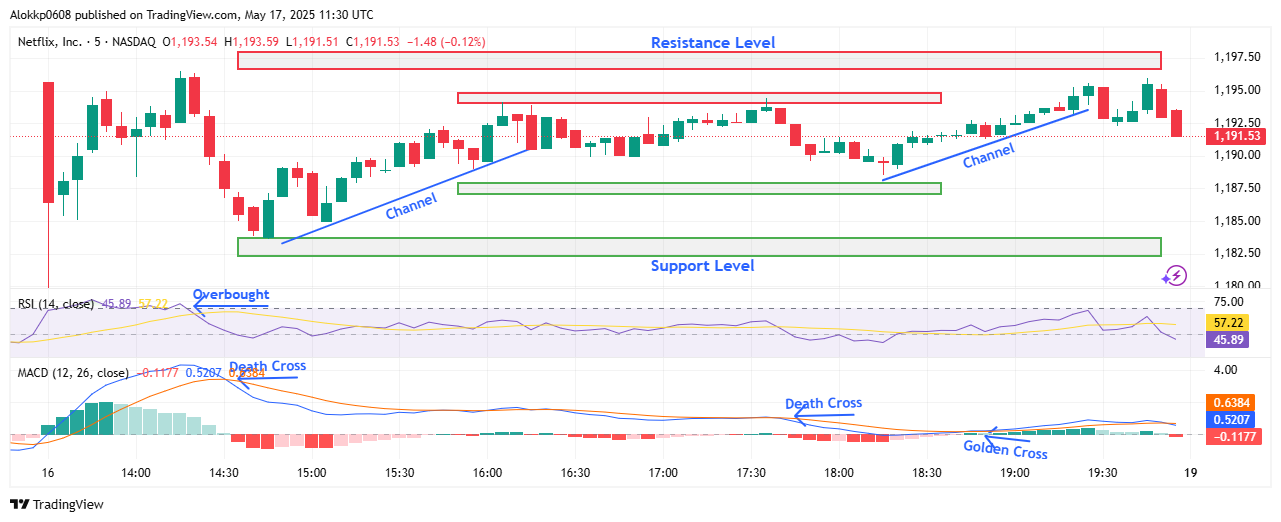The height and width of the screenshot is (522, 1281).
Task: Click the purple lightning bolt icon
Action: point(1174,275)
